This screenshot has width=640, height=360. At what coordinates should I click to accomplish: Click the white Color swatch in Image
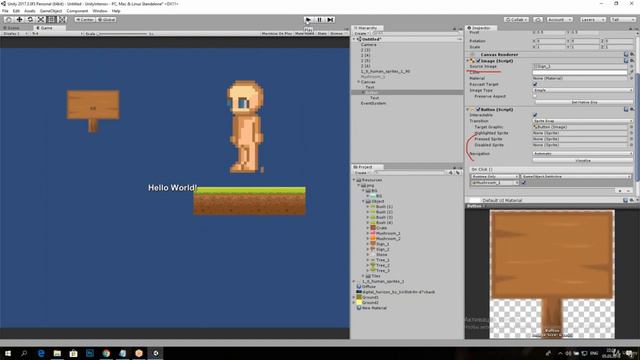click(x=580, y=72)
